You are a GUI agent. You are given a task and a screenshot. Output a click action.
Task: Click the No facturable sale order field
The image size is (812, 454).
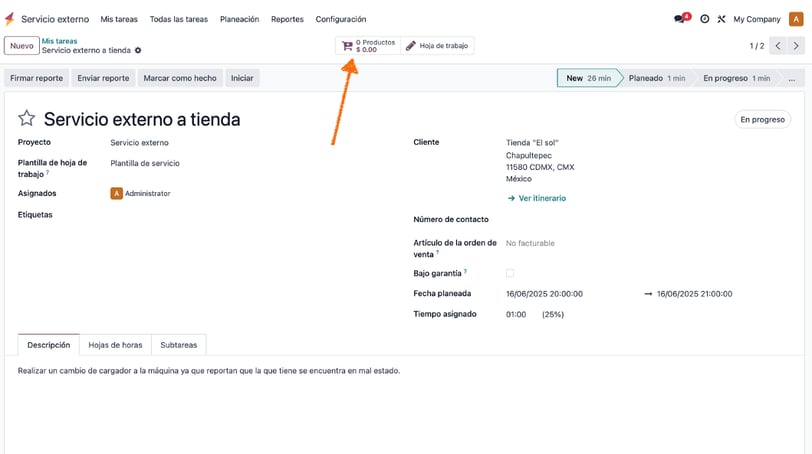point(530,243)
